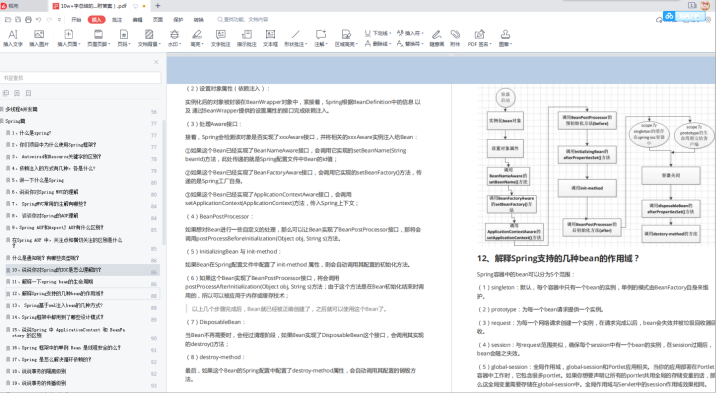Open bookmark '11、解释一下spring bean的生命周期'

click(x=52, y=281)
